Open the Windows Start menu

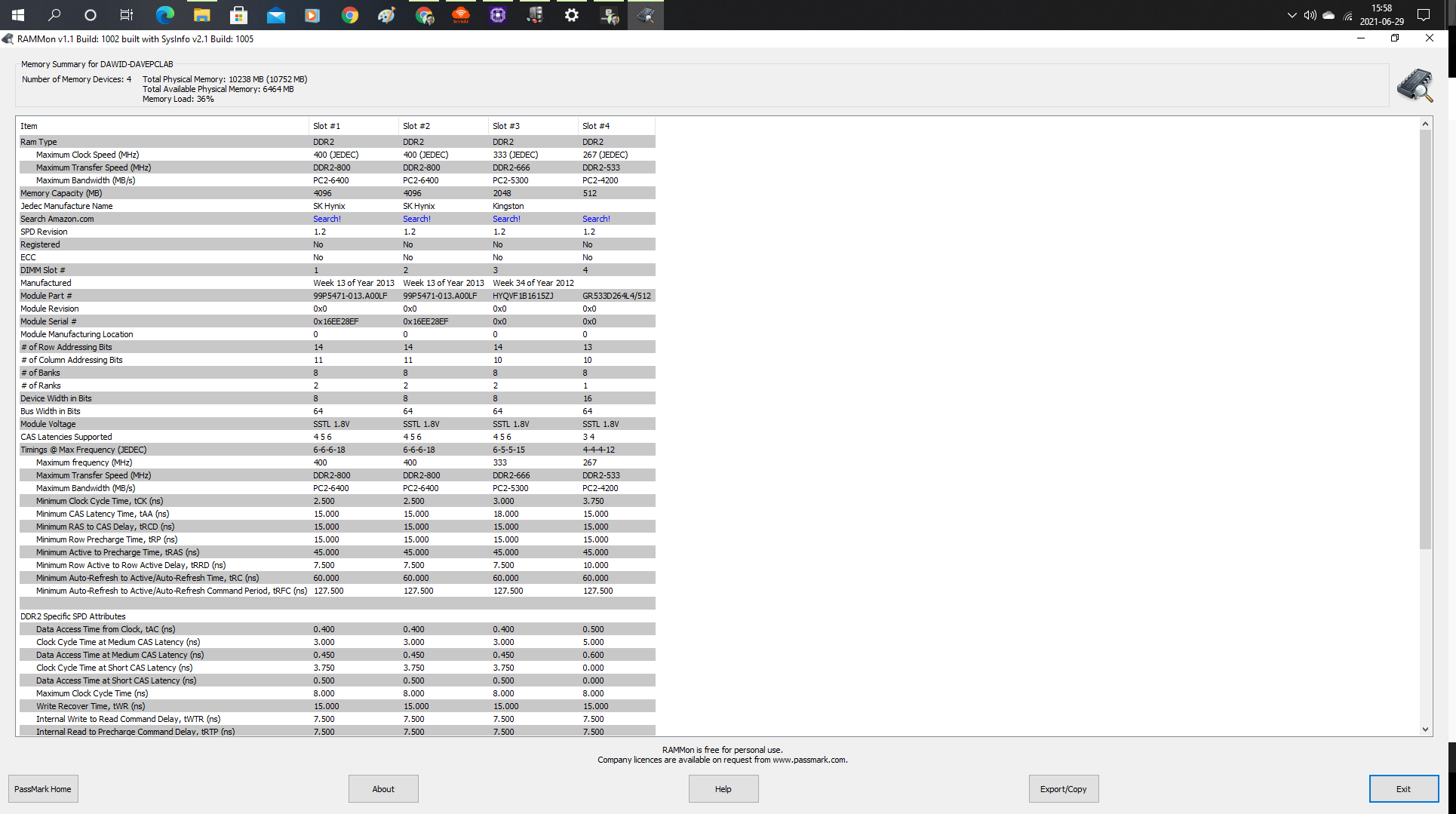pos(18,15)
